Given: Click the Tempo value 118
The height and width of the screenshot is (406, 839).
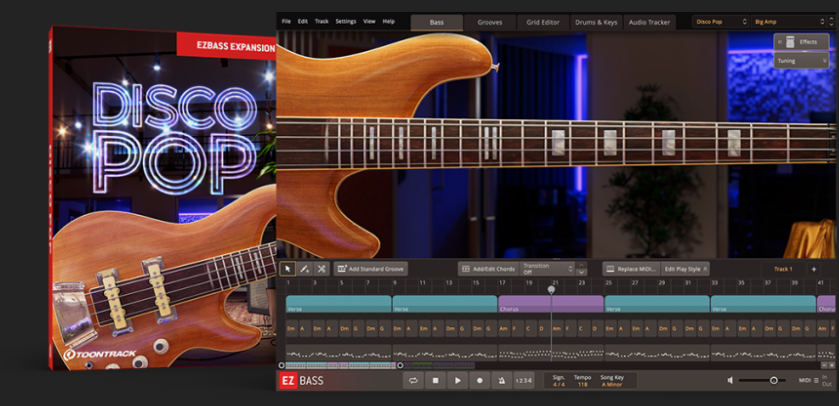Looking at the screenshot, I should click(x=583, y=385).
